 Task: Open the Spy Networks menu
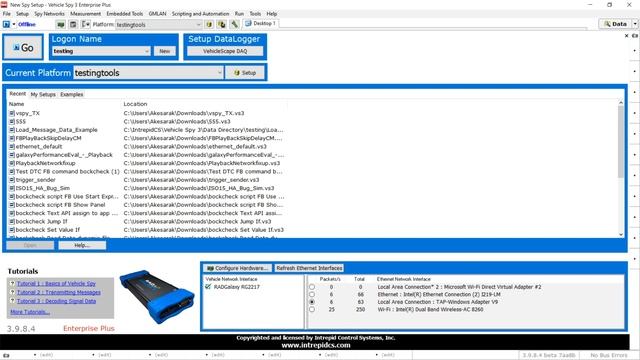click(x=49, y=13)
